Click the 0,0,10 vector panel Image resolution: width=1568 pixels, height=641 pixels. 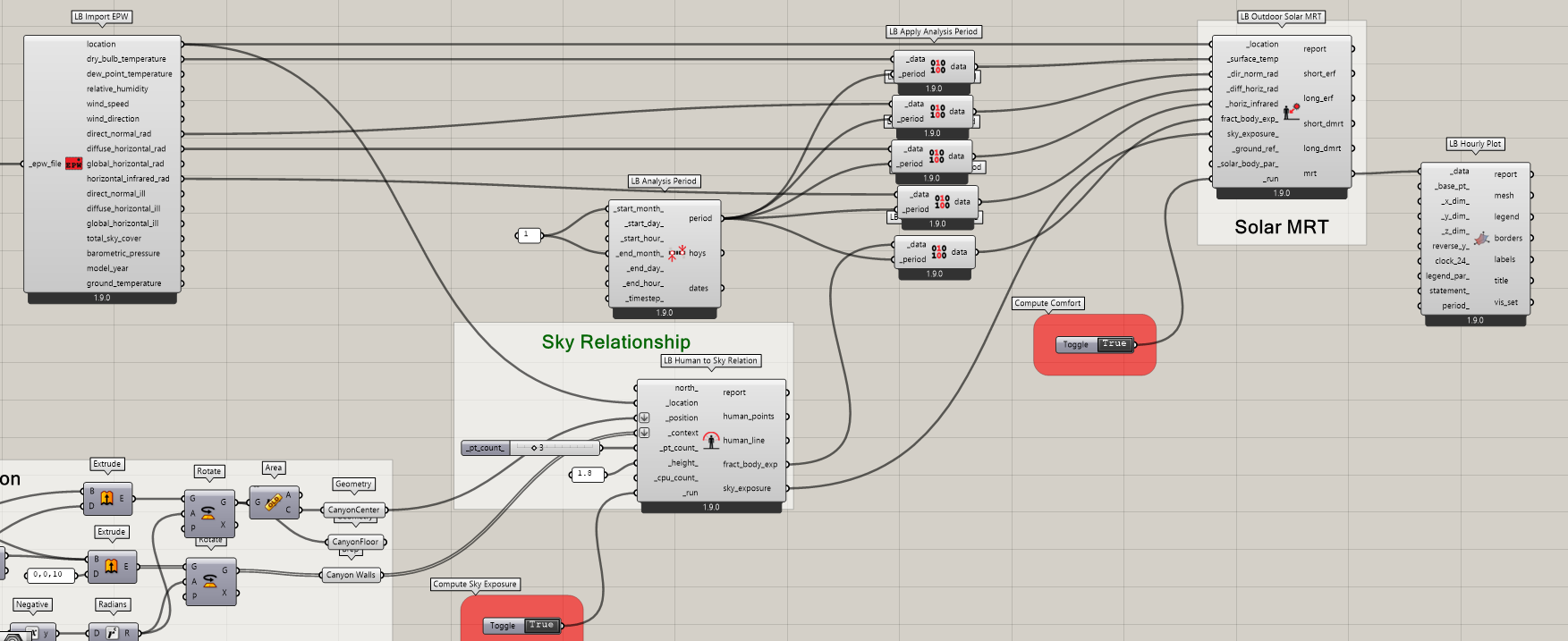point(48,575)
